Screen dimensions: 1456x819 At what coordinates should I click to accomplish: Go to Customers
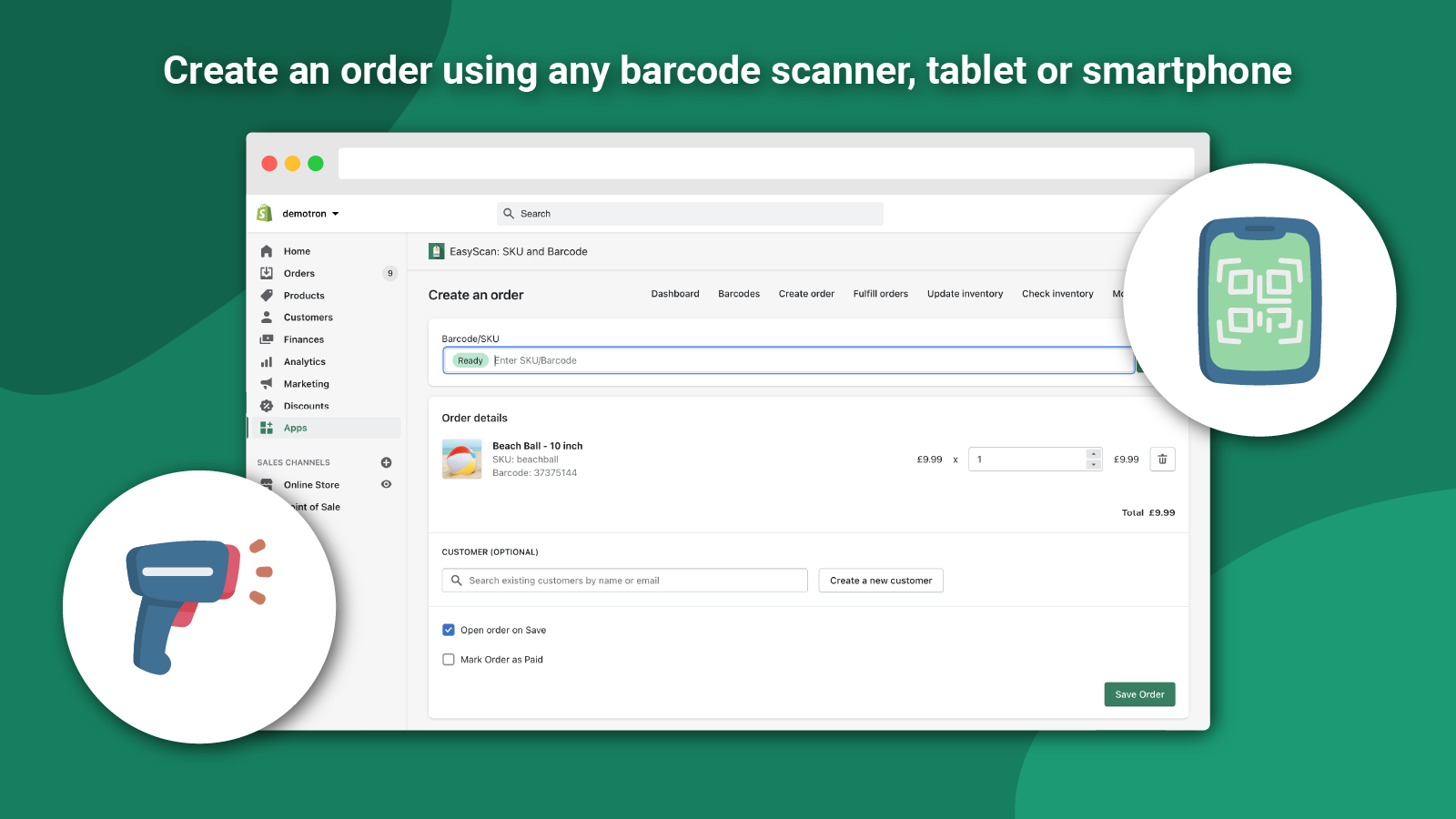tap(308, 317)
